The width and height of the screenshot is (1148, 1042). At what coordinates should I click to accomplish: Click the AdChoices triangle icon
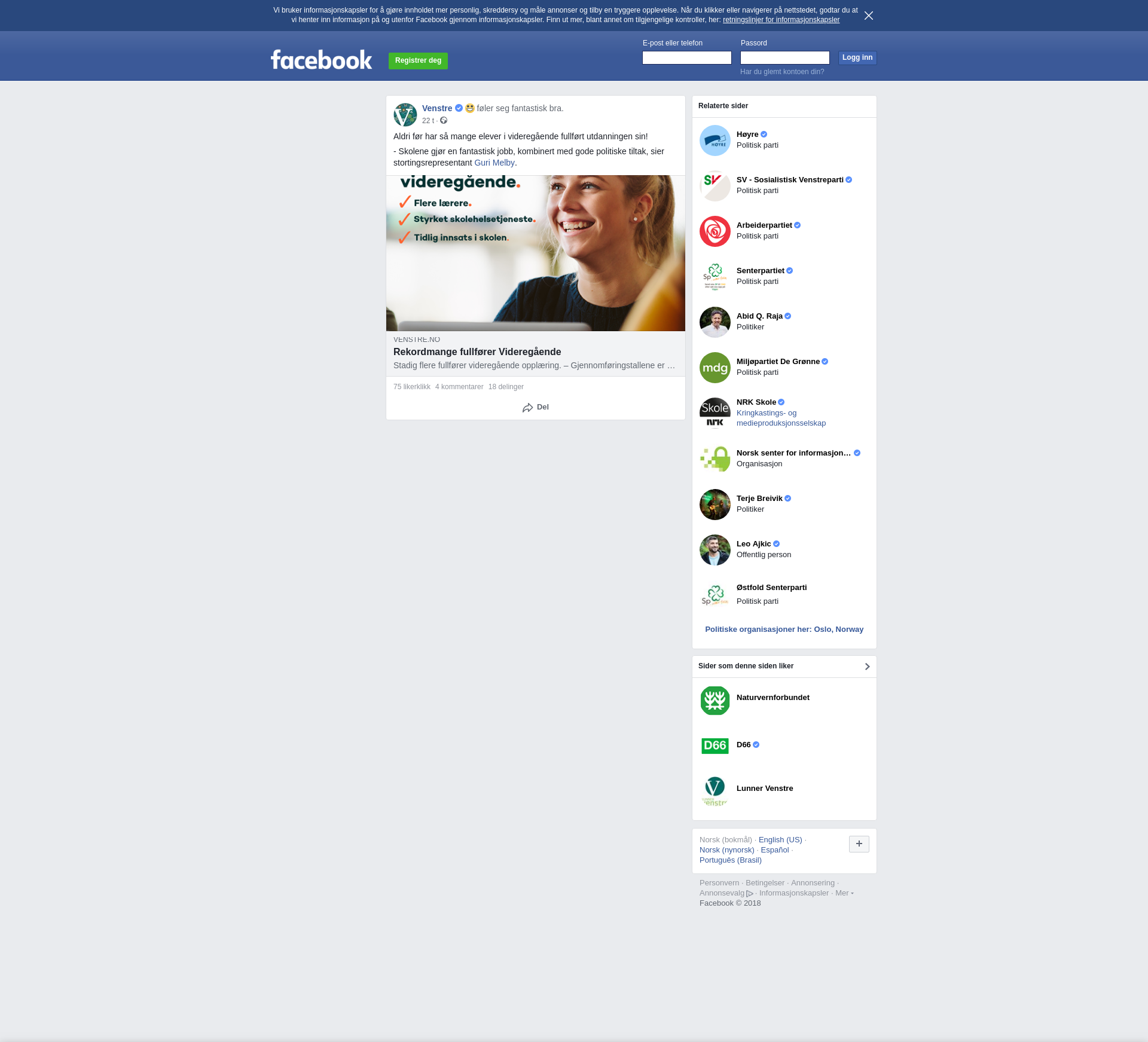click(750, 894)
